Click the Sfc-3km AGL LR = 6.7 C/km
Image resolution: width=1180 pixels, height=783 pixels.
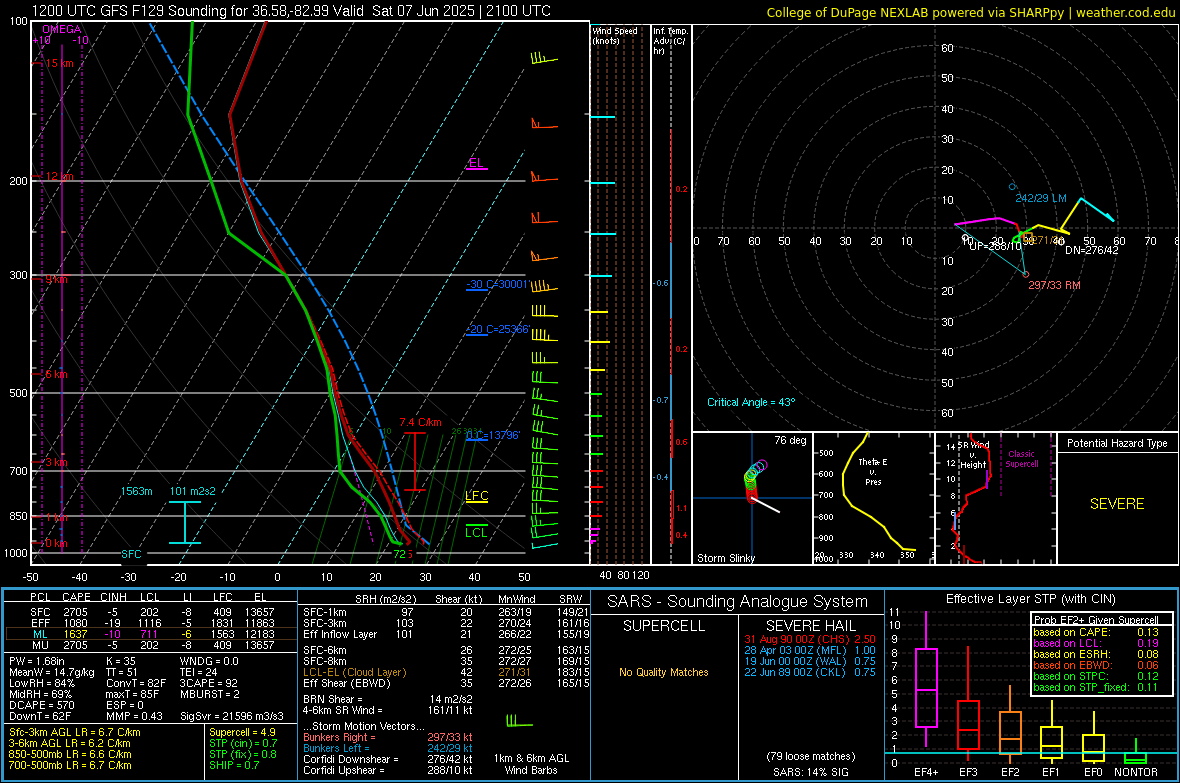point(75,732)
